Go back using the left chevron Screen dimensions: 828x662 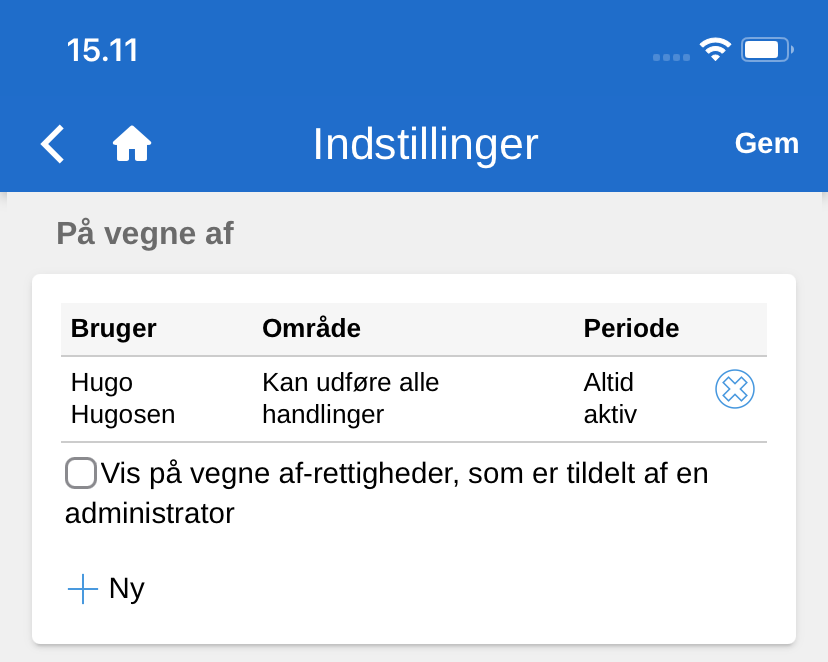click(53, 144)
